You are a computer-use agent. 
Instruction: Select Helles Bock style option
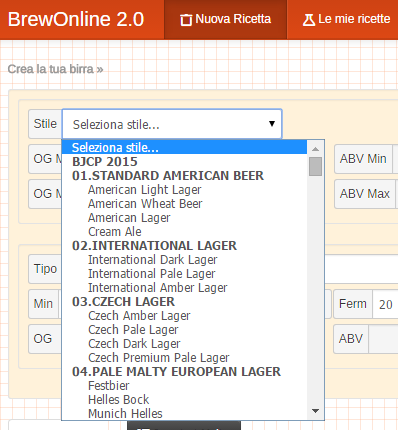(118, 400)
